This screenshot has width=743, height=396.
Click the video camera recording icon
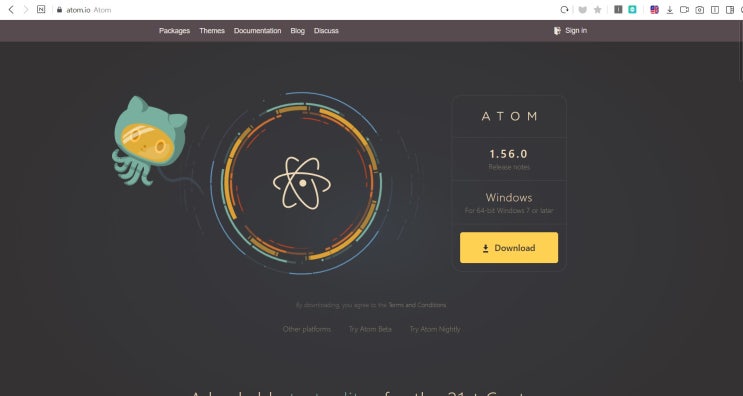tap(684, 9)
